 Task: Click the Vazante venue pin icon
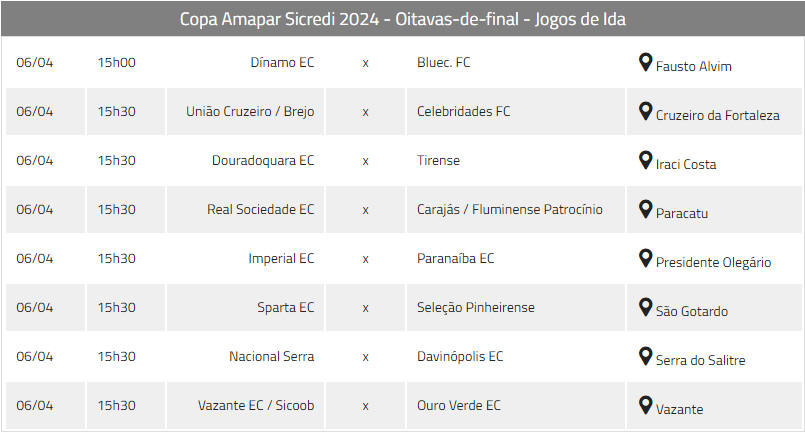point(645,405)
